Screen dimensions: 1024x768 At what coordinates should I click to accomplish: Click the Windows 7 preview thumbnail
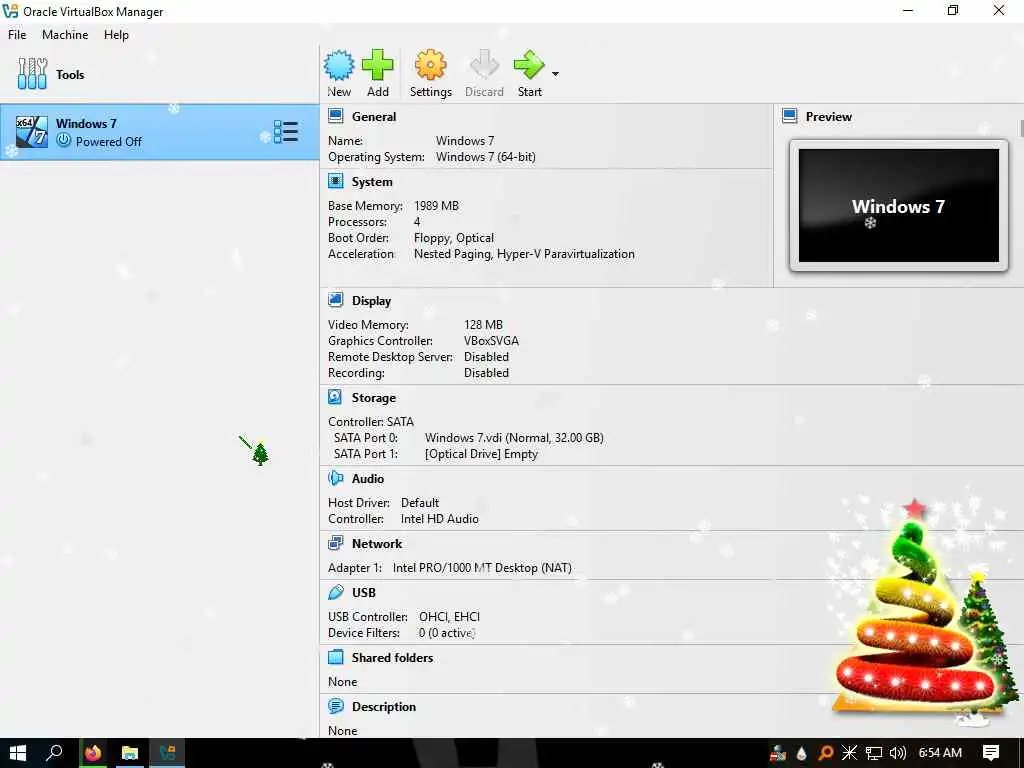tap(899, 205)
